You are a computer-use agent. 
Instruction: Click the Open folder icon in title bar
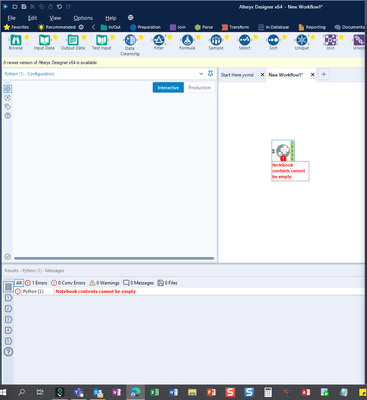point(15,7)
